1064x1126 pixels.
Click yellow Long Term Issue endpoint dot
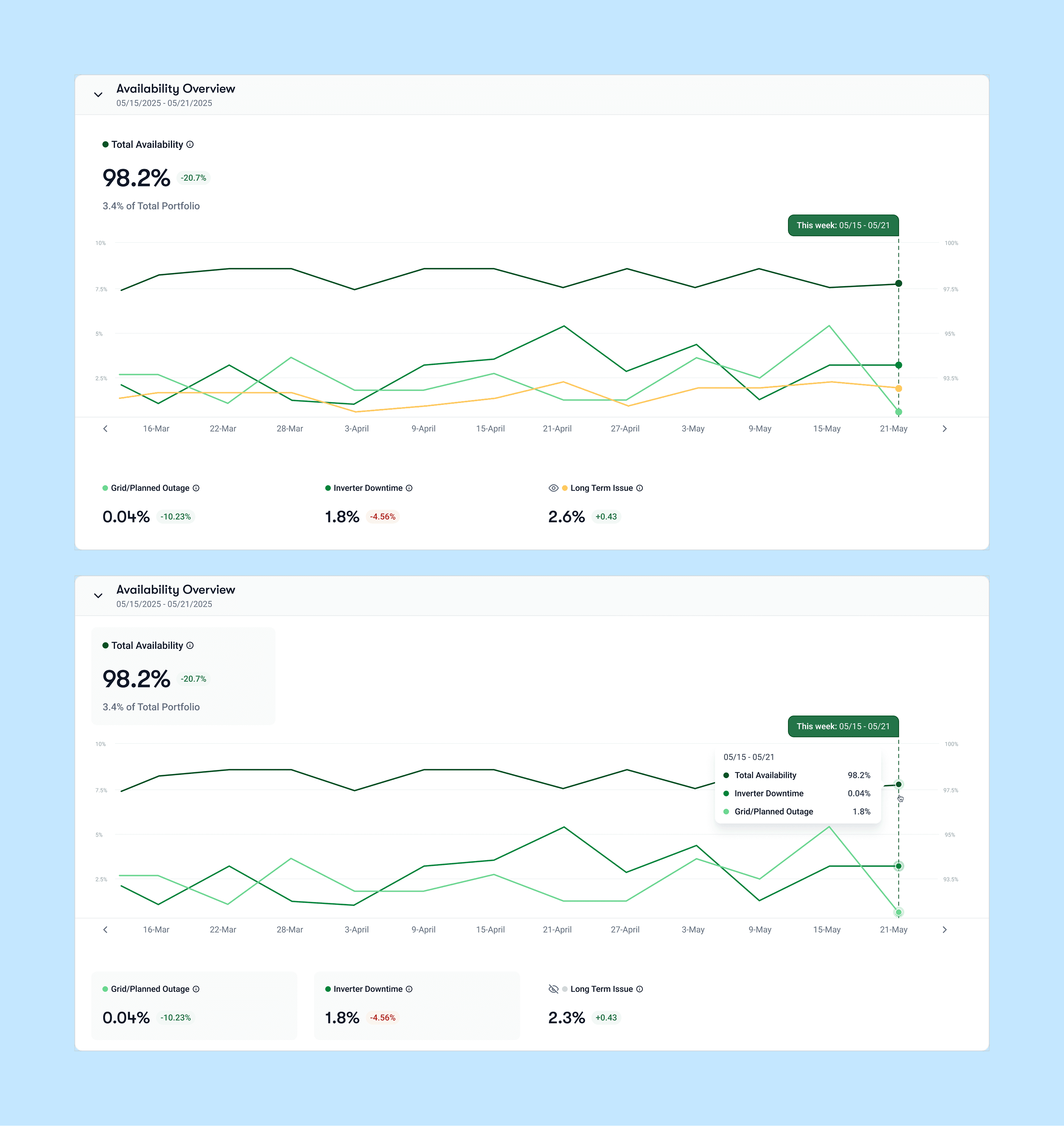coord(898,388)
